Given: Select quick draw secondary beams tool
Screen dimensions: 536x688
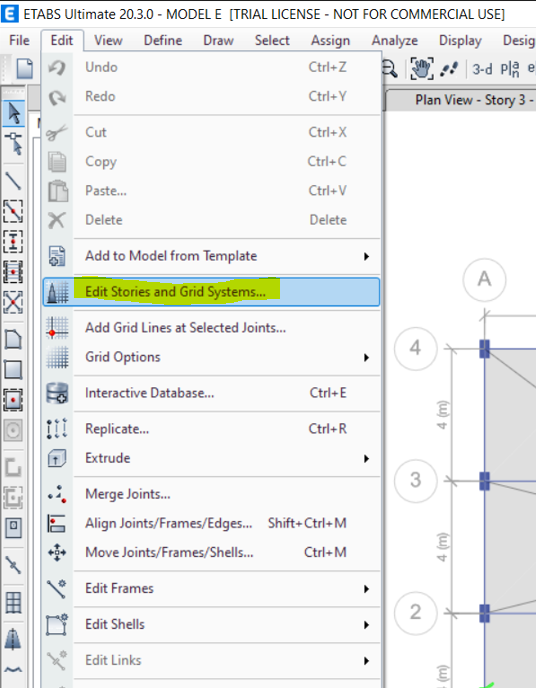Looking at the screenshot, I should [13, 272].
